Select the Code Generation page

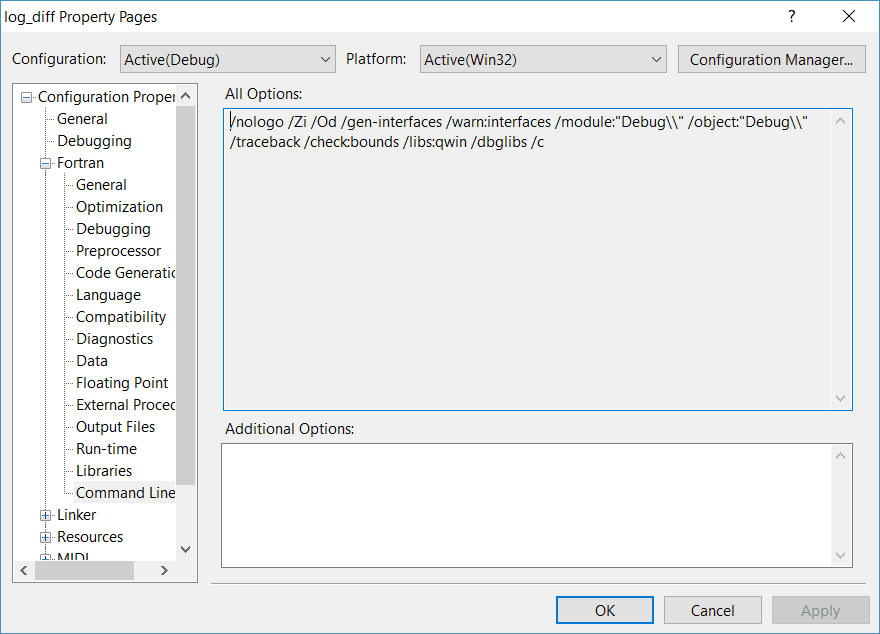point(125,273)
